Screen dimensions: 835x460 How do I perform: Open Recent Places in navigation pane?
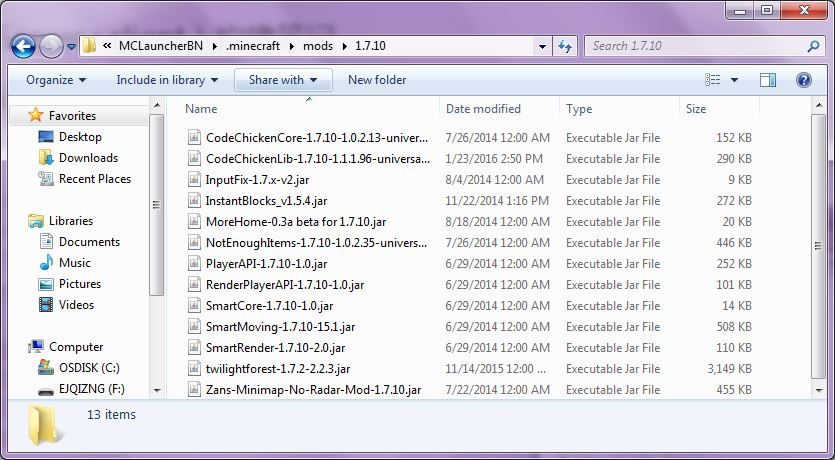pyautogui.click(x=94, y=179)
